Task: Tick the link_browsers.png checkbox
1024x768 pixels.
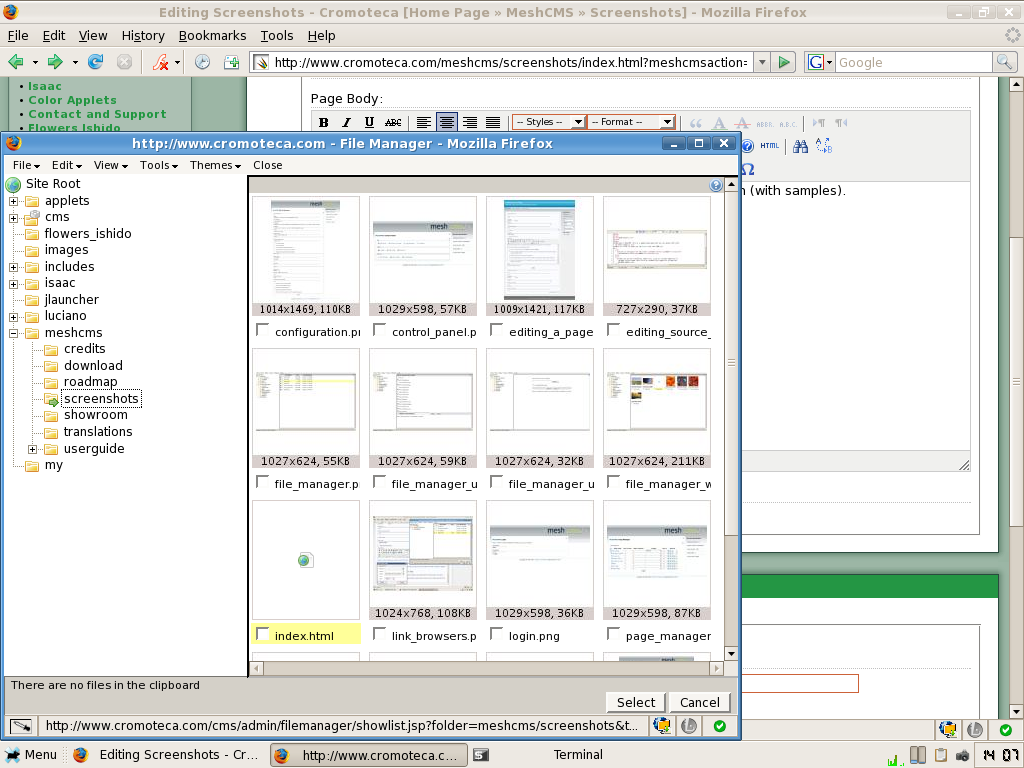Action: [x=379, y=634]
